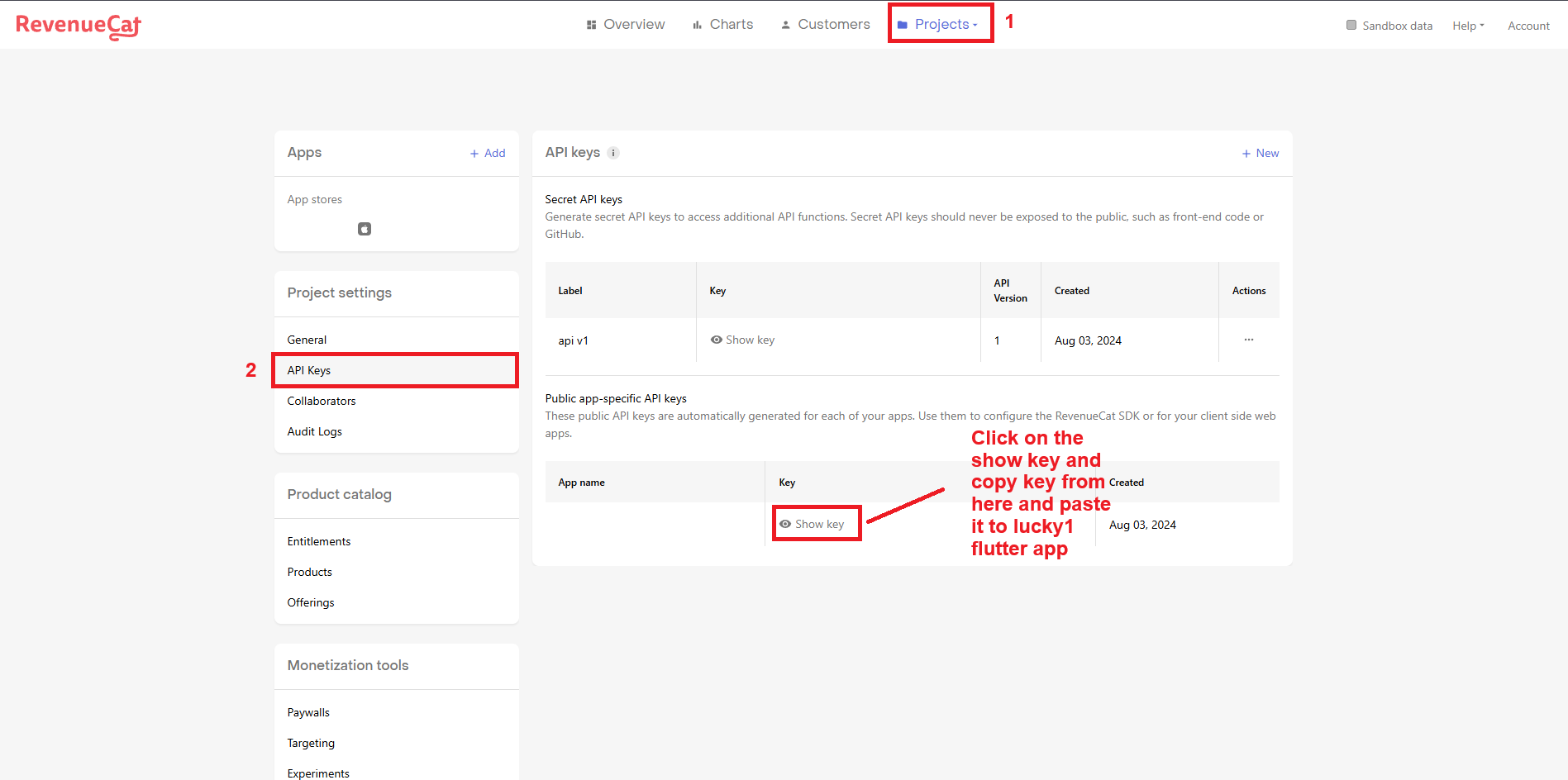The width and height of the screenshot is (1568, 780).
Task: Enable the Sandbox data checkbox
Action: 1351,25
